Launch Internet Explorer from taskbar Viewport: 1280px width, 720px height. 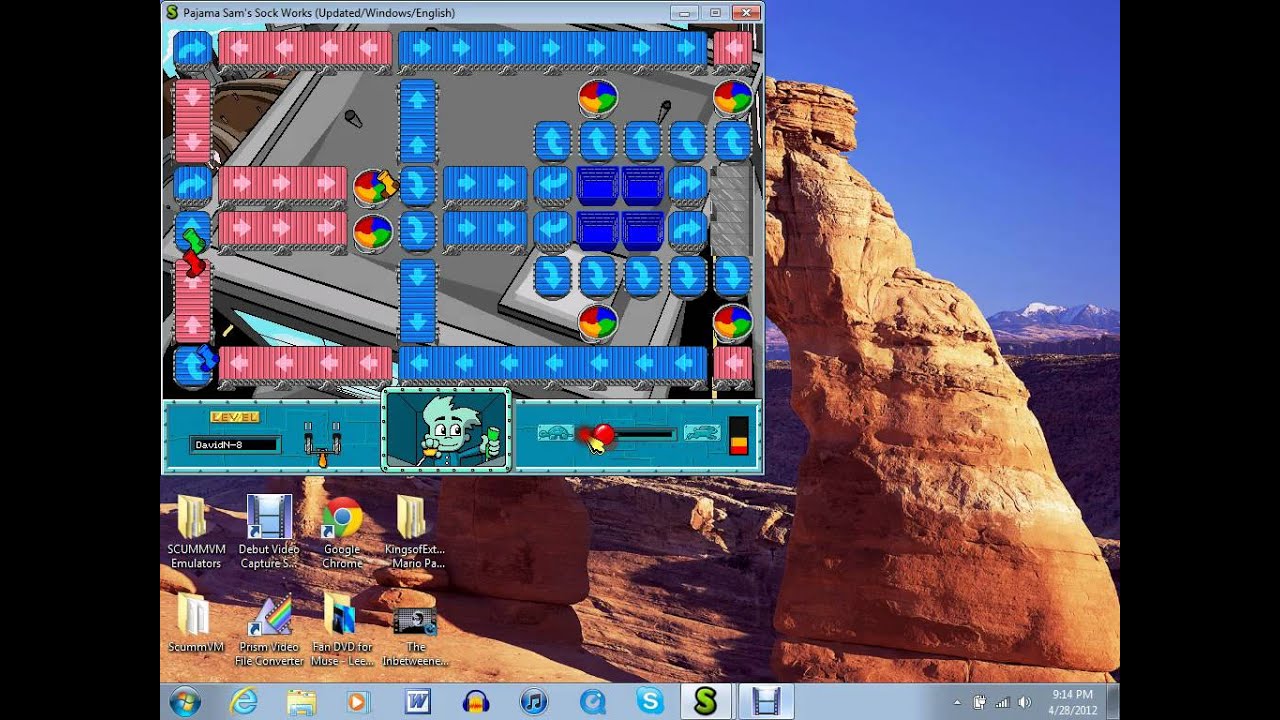(x=243, y=702)
